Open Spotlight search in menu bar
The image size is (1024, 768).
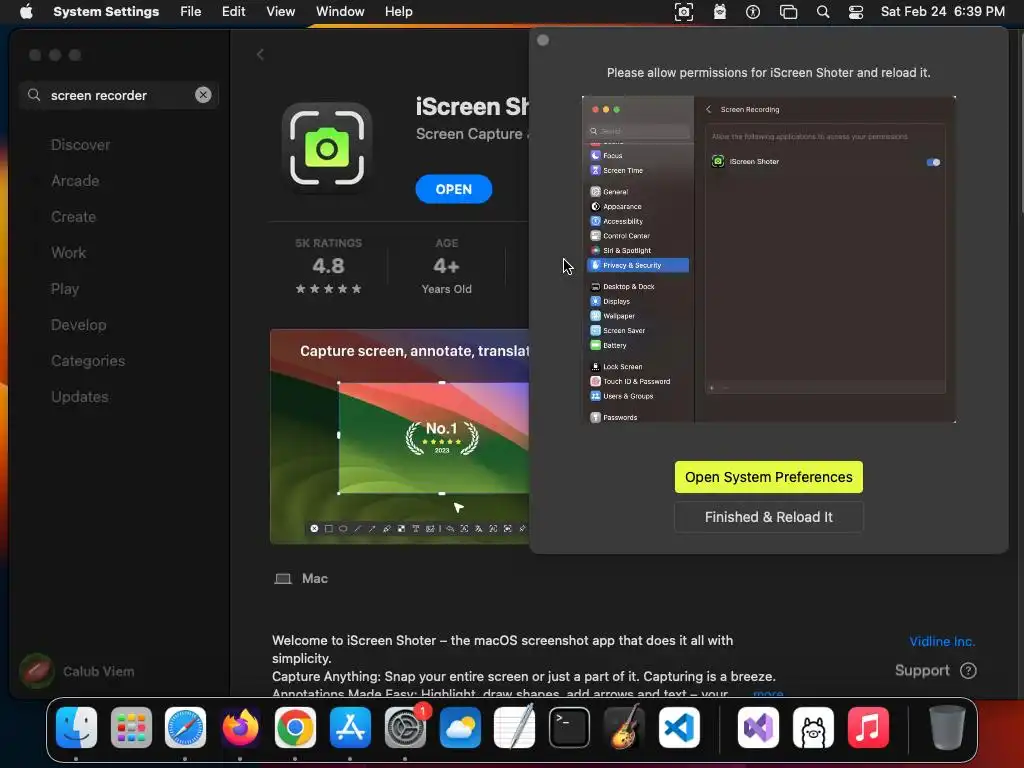pyautogui.click(x=823, y=12)
